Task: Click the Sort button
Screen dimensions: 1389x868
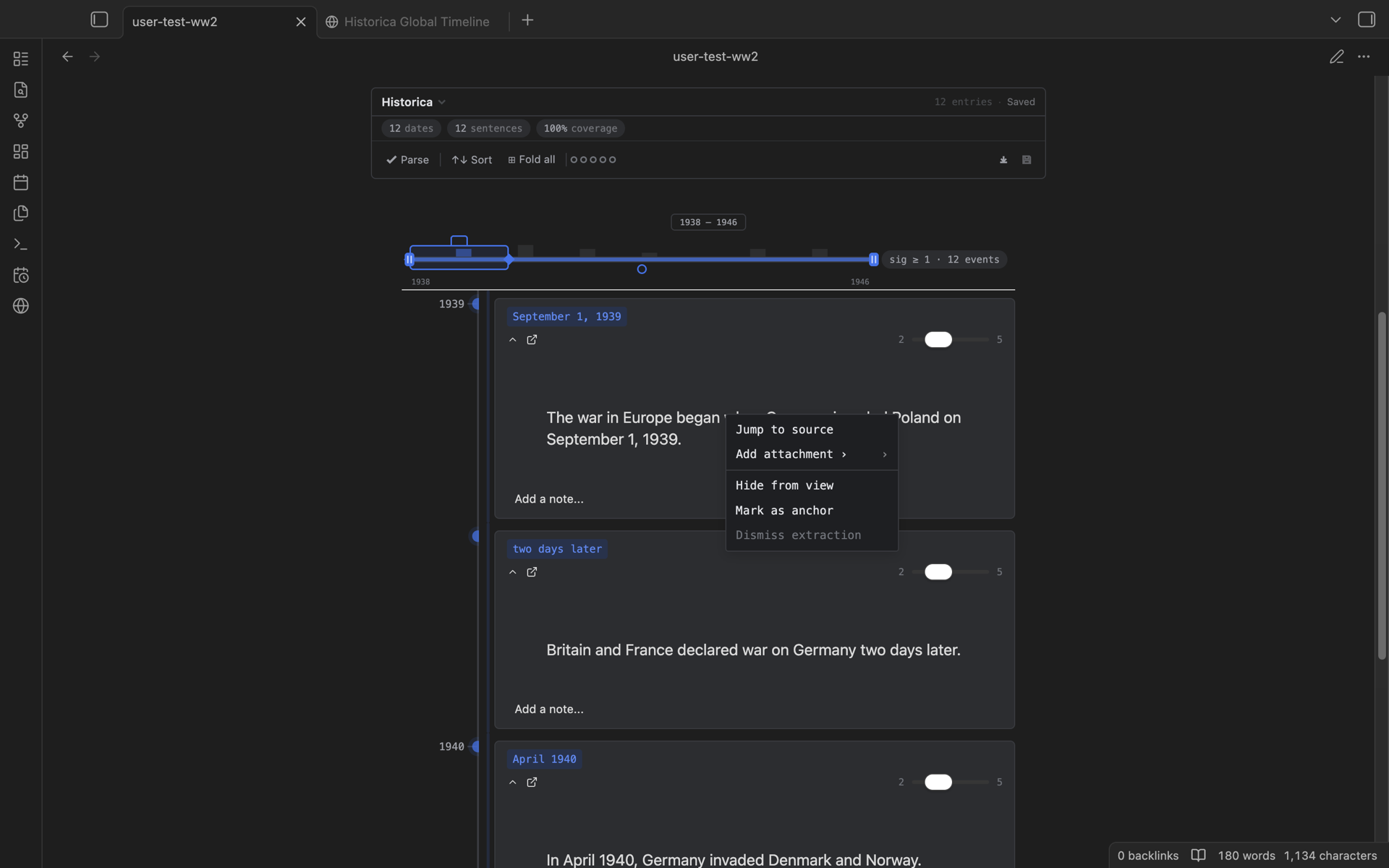Action: click(472, 160)
